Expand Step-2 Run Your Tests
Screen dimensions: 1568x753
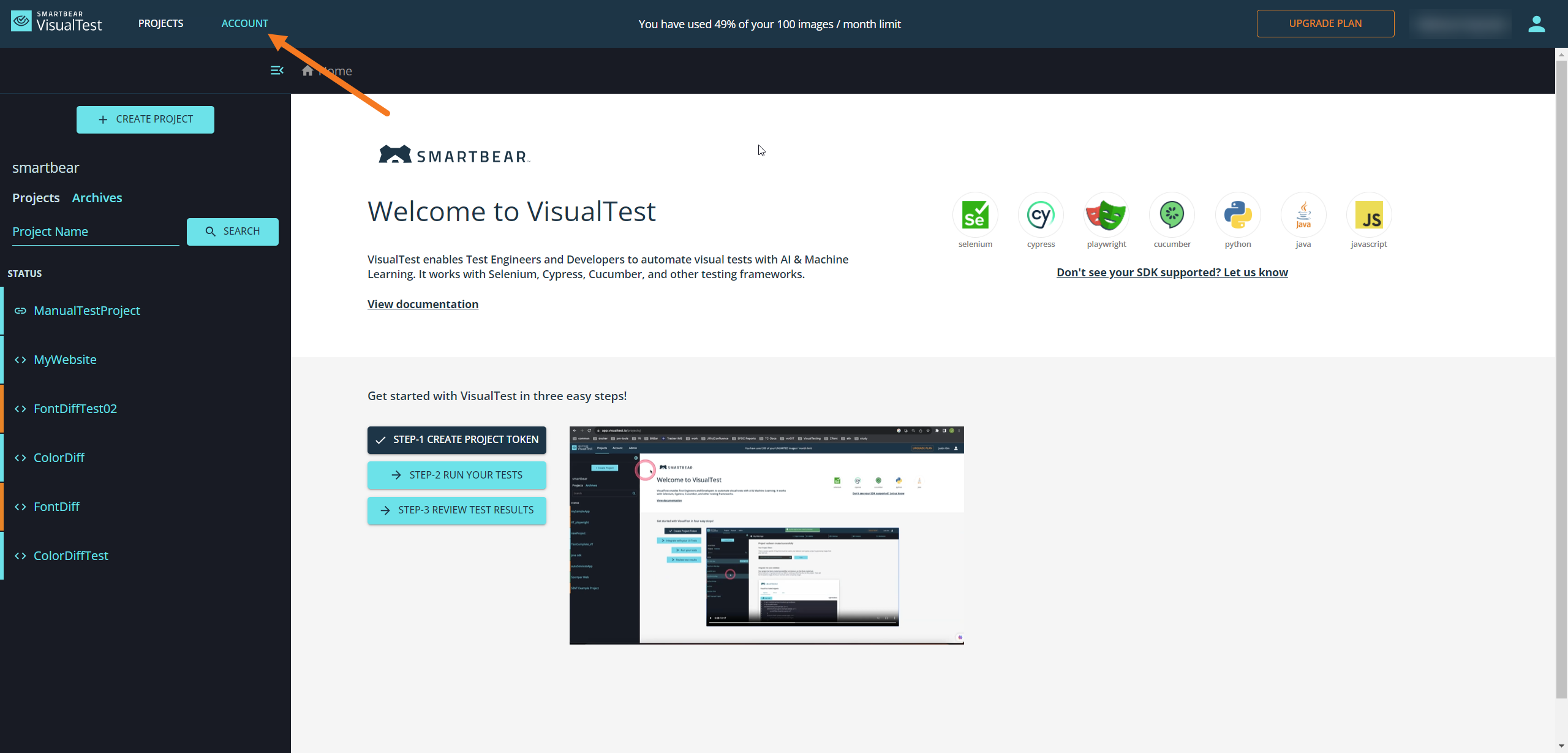point(456,475)
